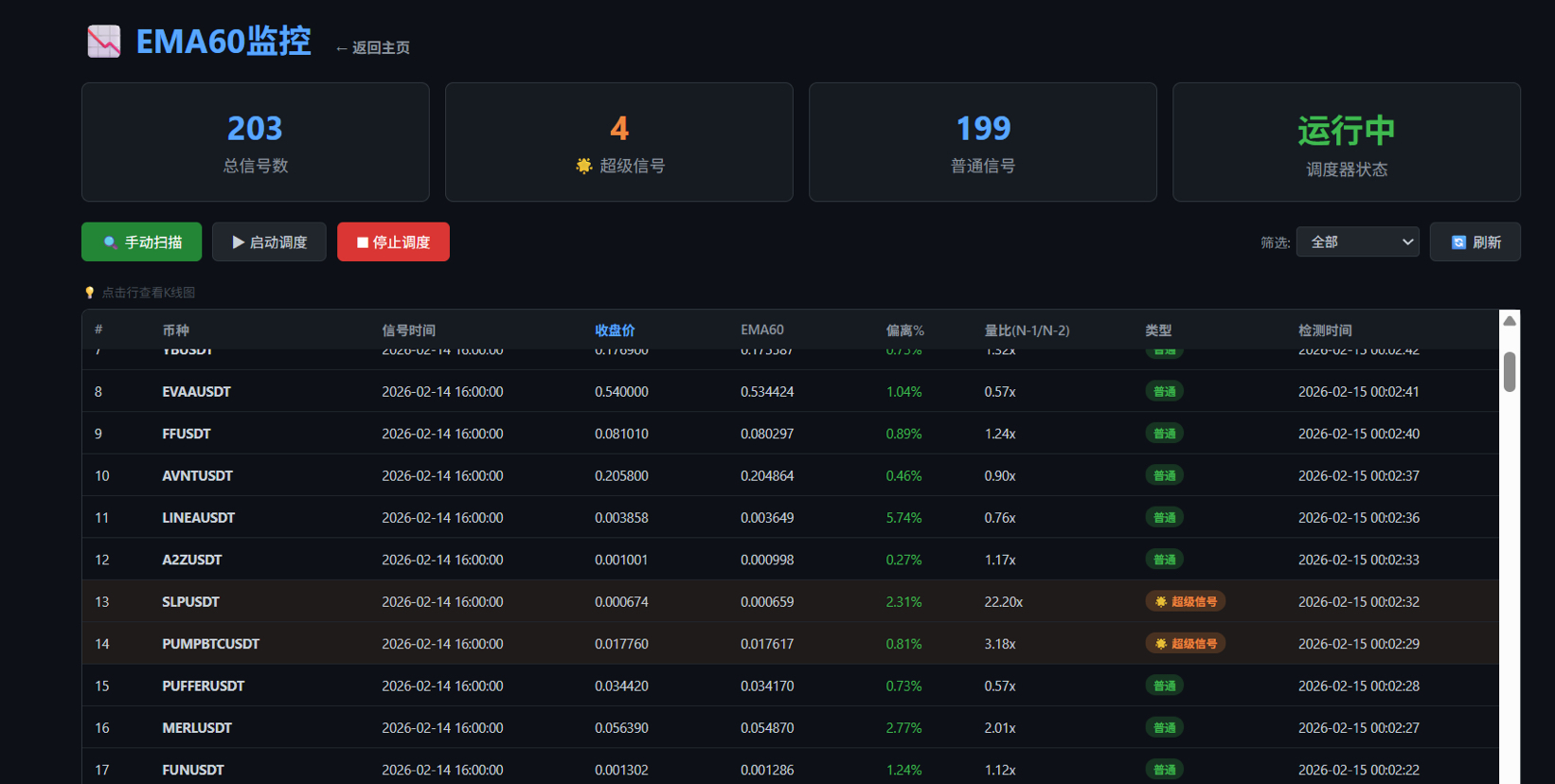1555x784 pixels.
Task: Sort by the 偏离% column header
Action: coord(904,330)
